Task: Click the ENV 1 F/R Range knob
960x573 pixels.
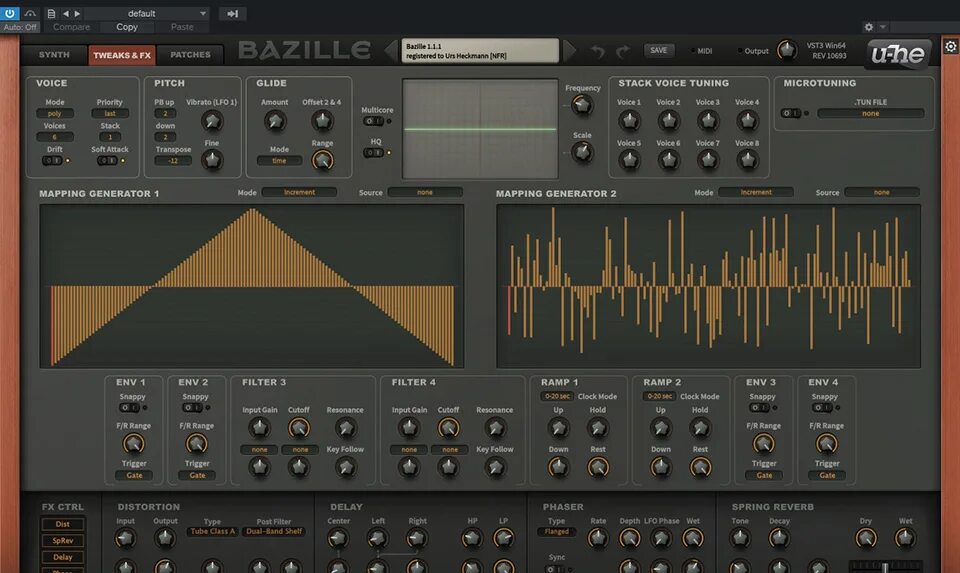Action: (x=133, y=443)
